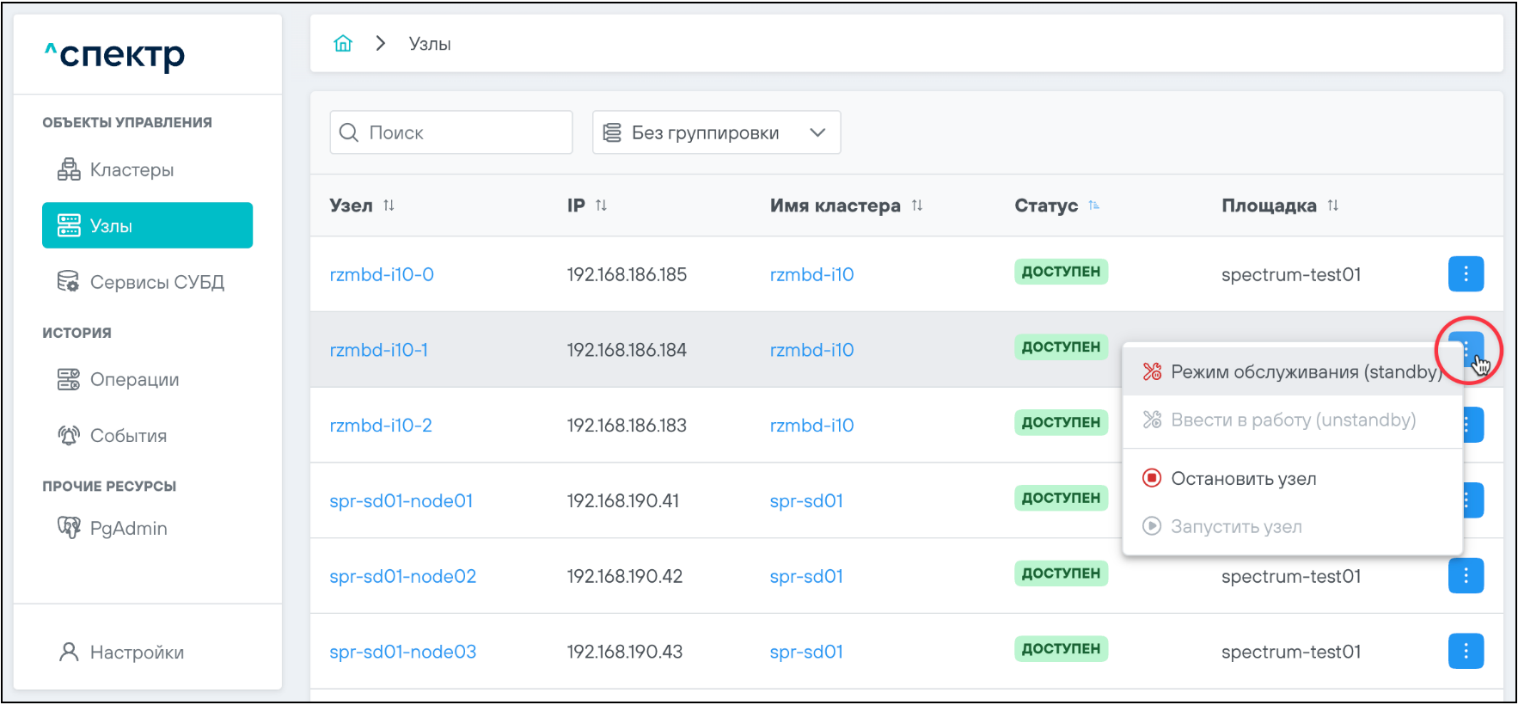Launch PgAdmin from sidebar

click(128, 528)
